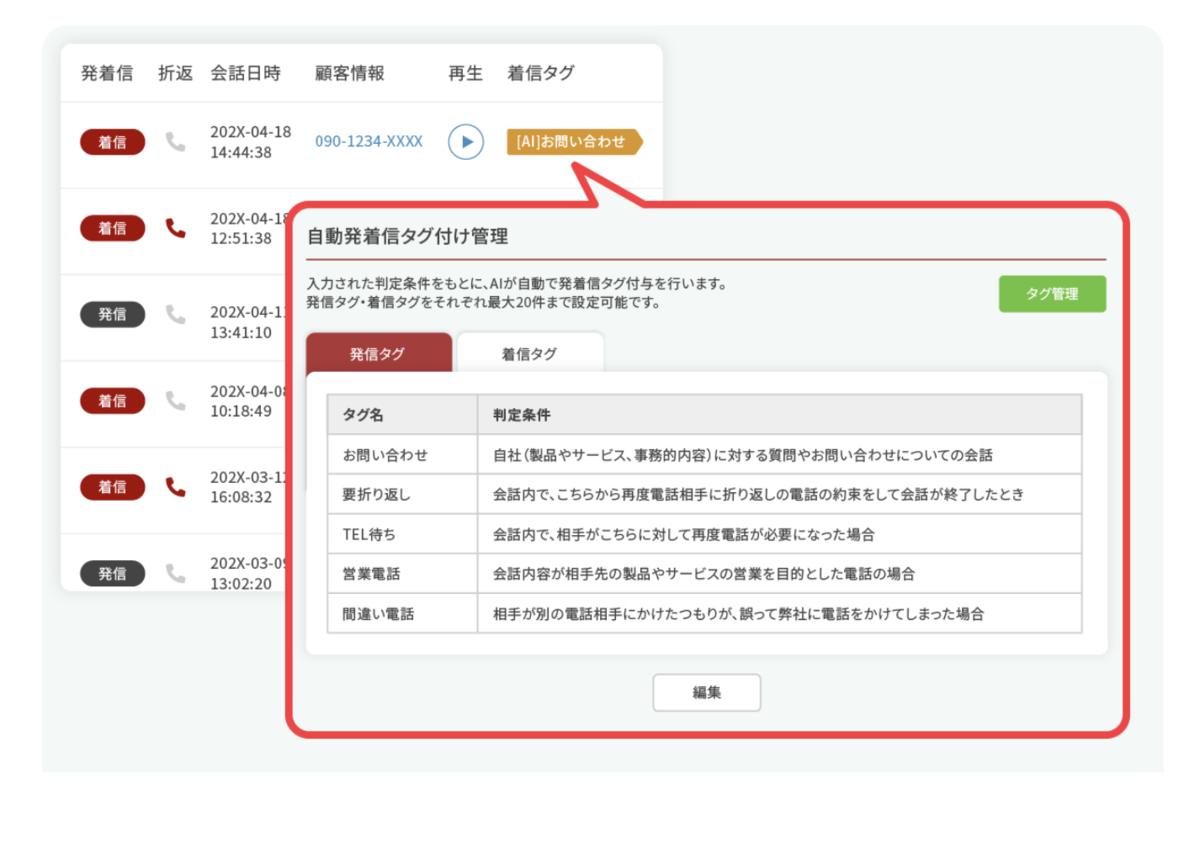Click the 着信 badge in the first row
The image size is (1200, 843).
[x=112, y=142]
